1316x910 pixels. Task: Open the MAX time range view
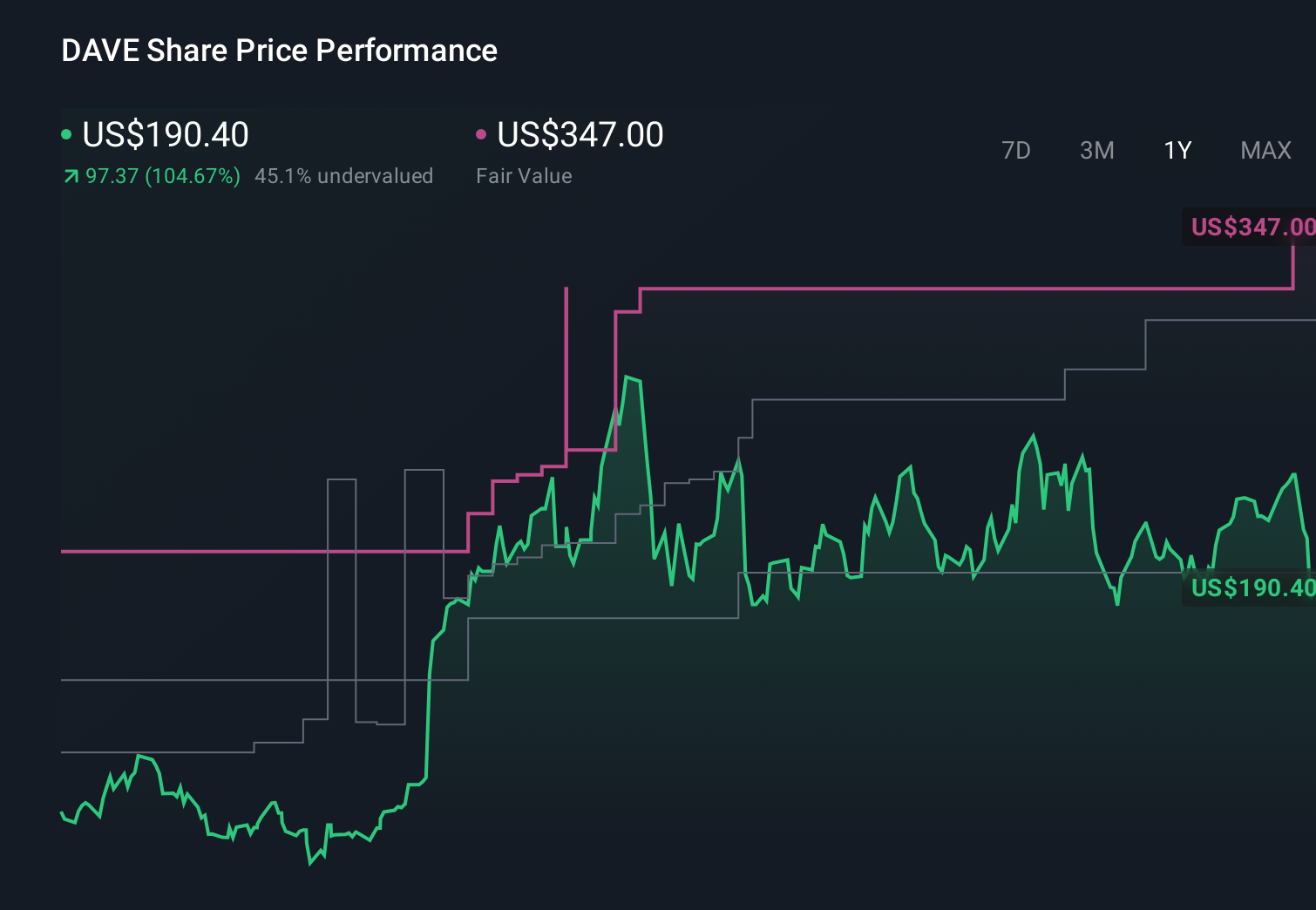tap(1265, 150)
